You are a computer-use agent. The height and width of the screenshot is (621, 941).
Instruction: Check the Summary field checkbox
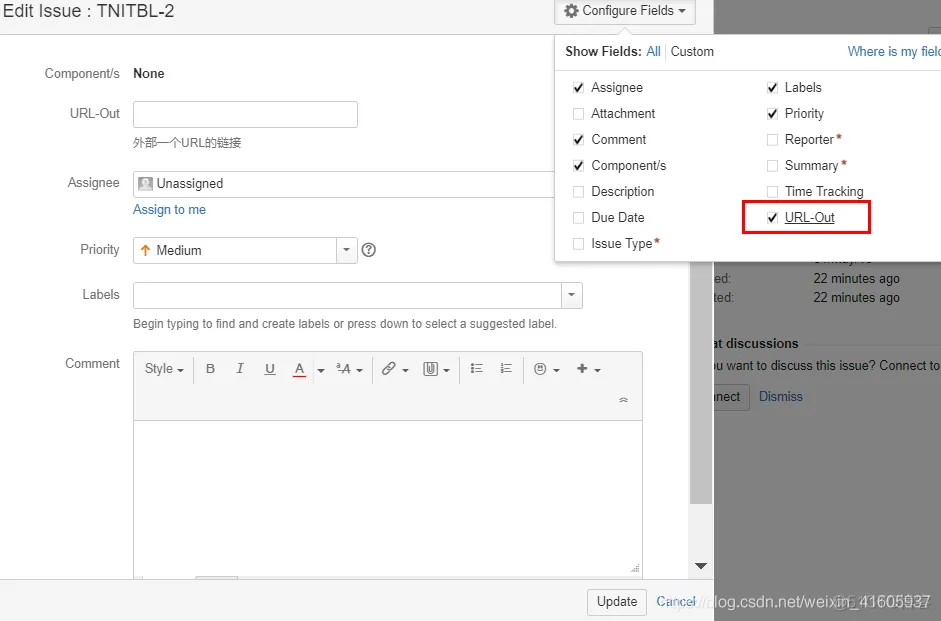tap(772, 166)
